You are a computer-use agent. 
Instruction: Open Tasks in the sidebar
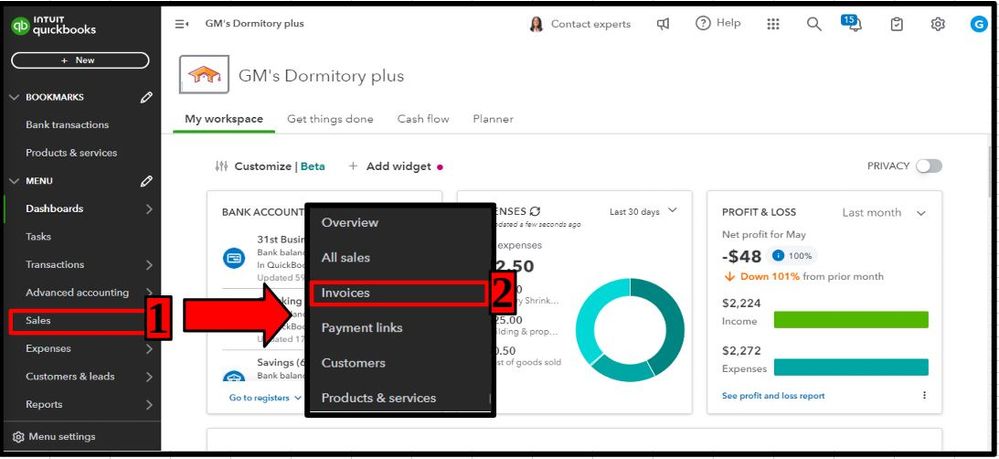click(x=38, y=237)
